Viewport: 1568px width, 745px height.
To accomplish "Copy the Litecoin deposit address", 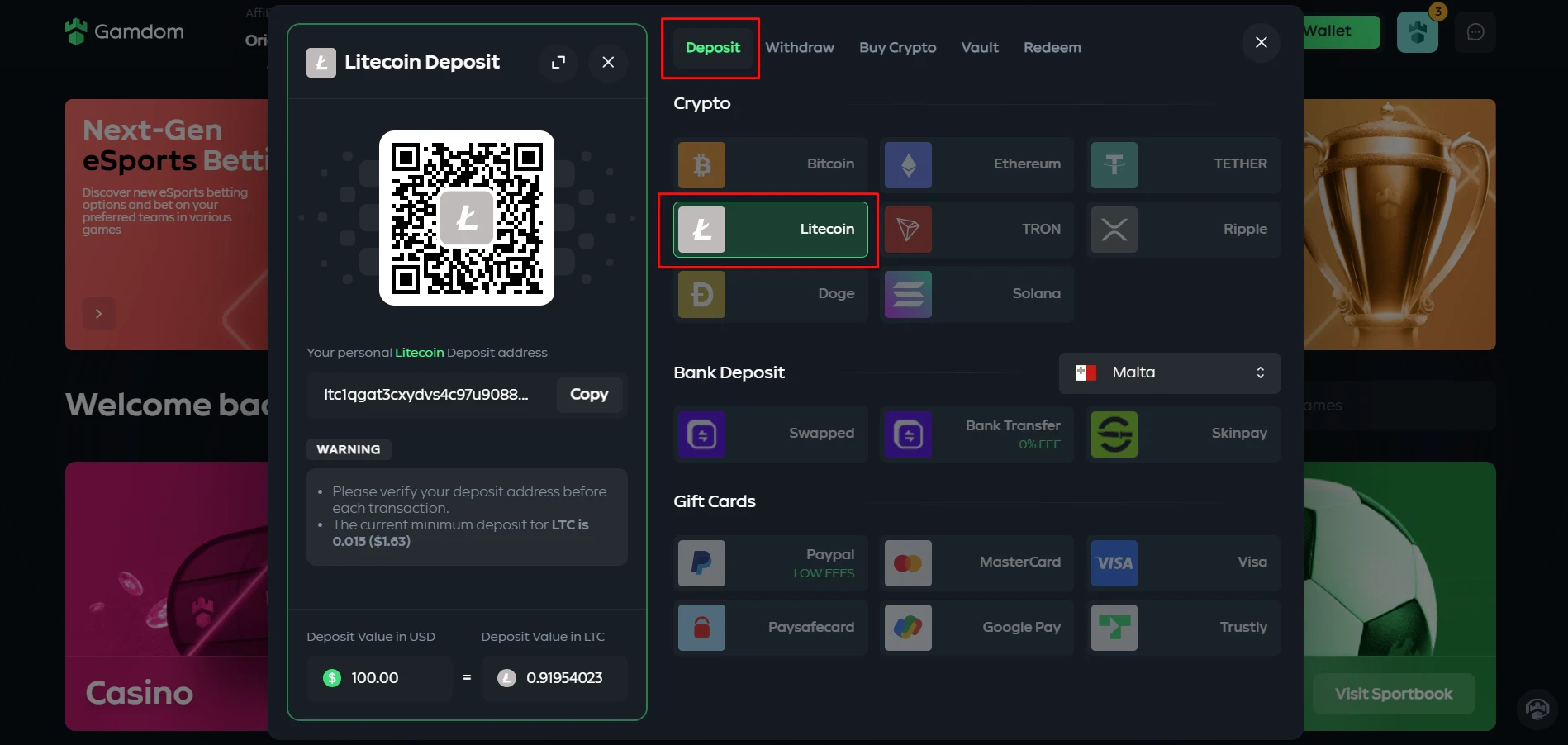I will point(589,395).
